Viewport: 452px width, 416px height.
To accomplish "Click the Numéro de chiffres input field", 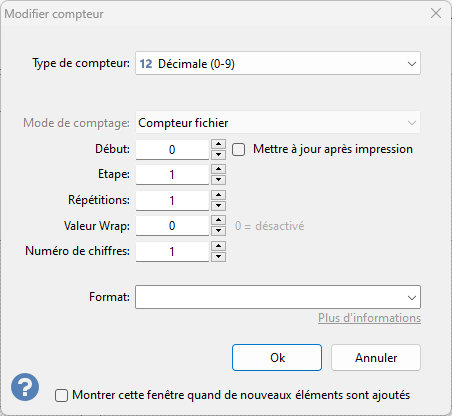I will click(x=172, y=251).
